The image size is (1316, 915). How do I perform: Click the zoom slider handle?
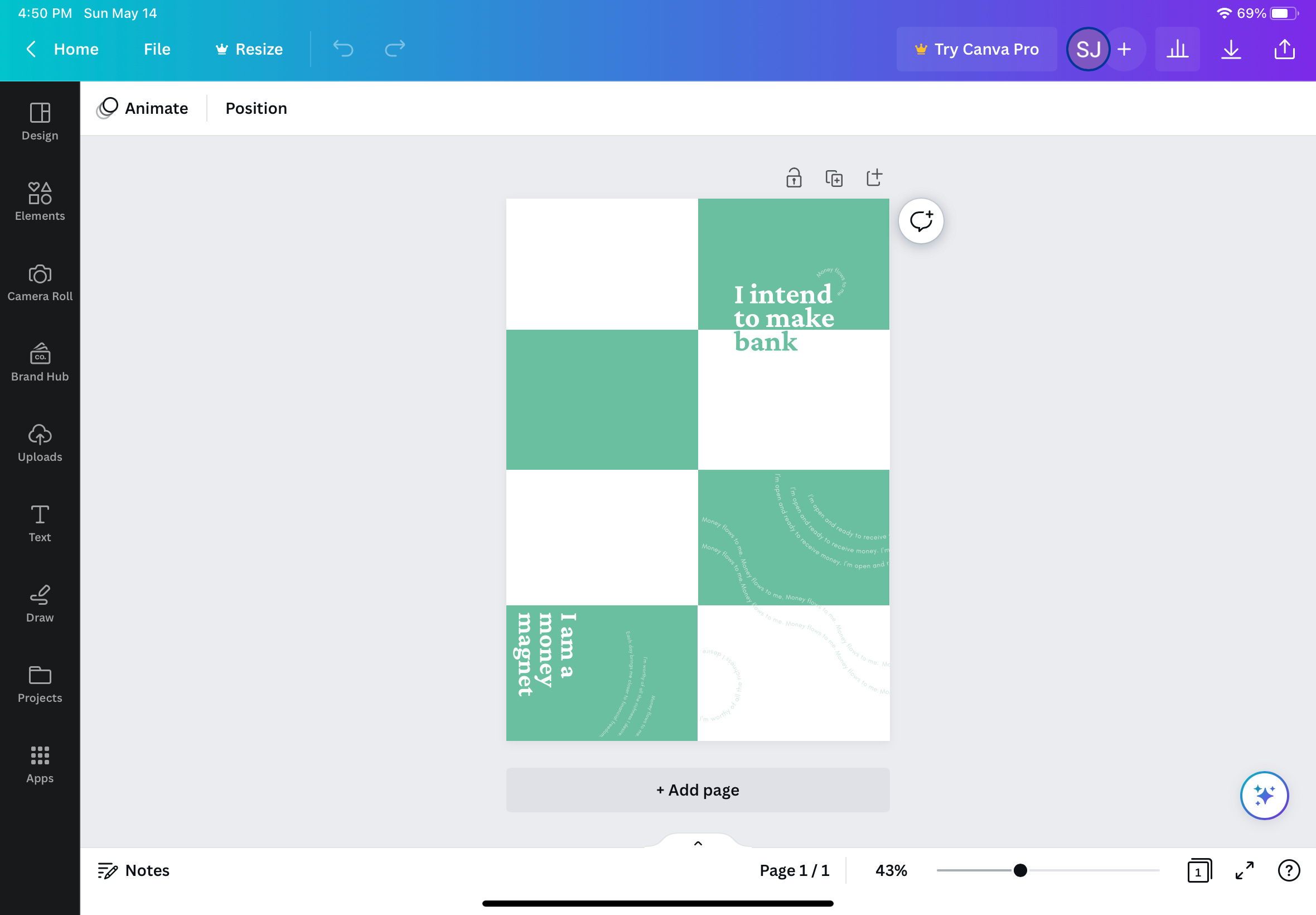click(1020, 870)
